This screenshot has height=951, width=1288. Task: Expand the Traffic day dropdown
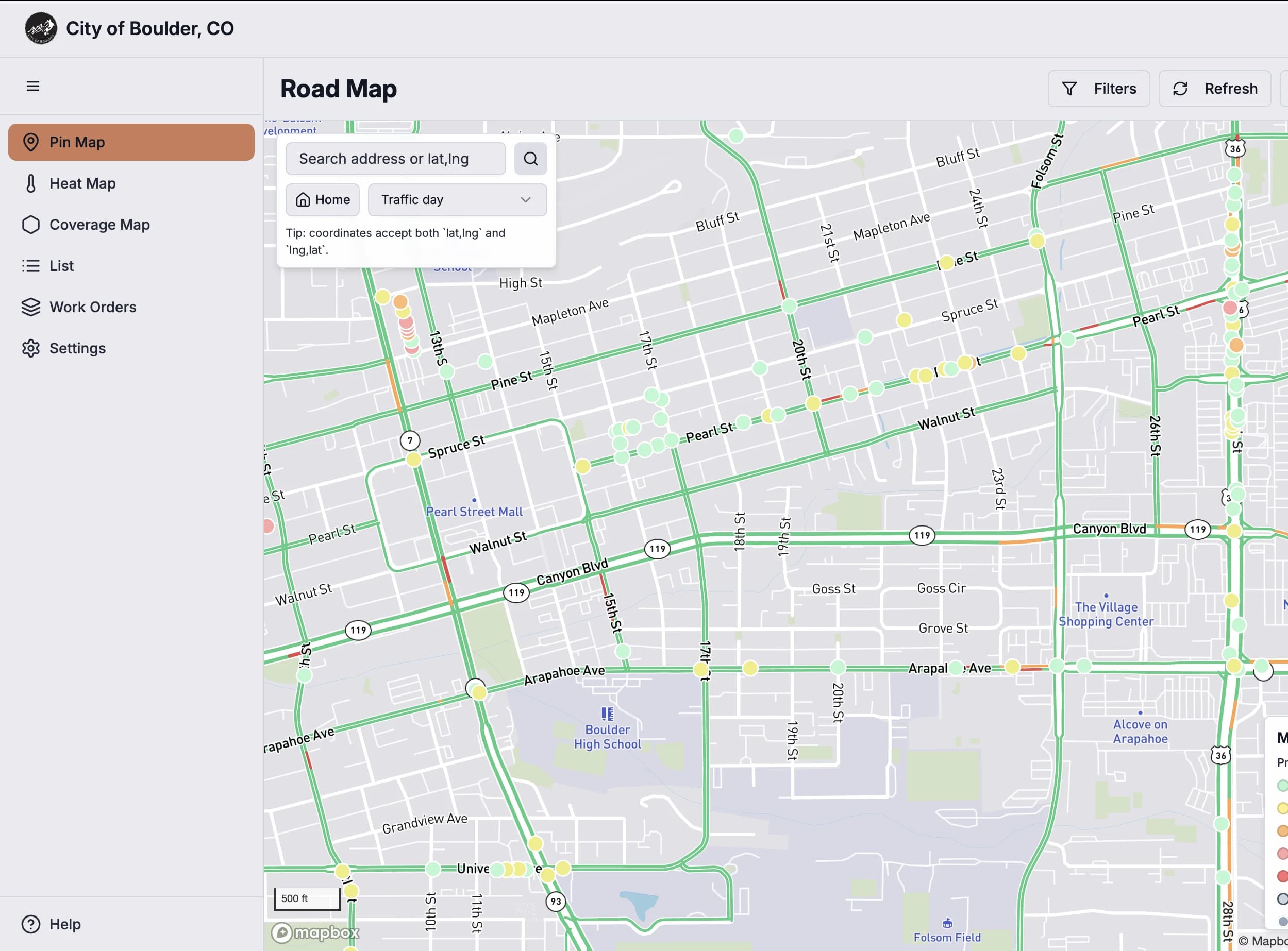coord(457,200)
